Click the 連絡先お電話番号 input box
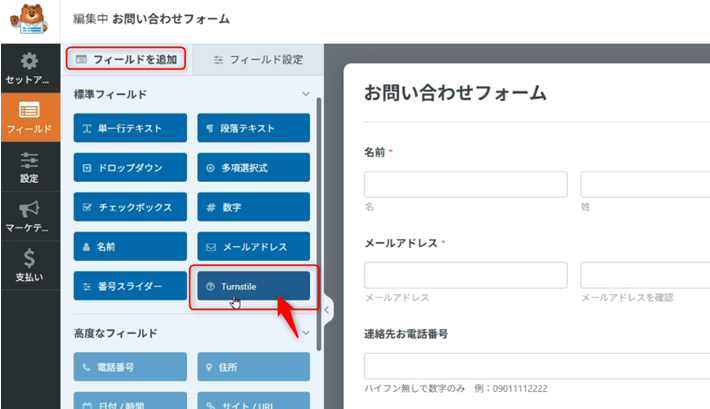 537,366
